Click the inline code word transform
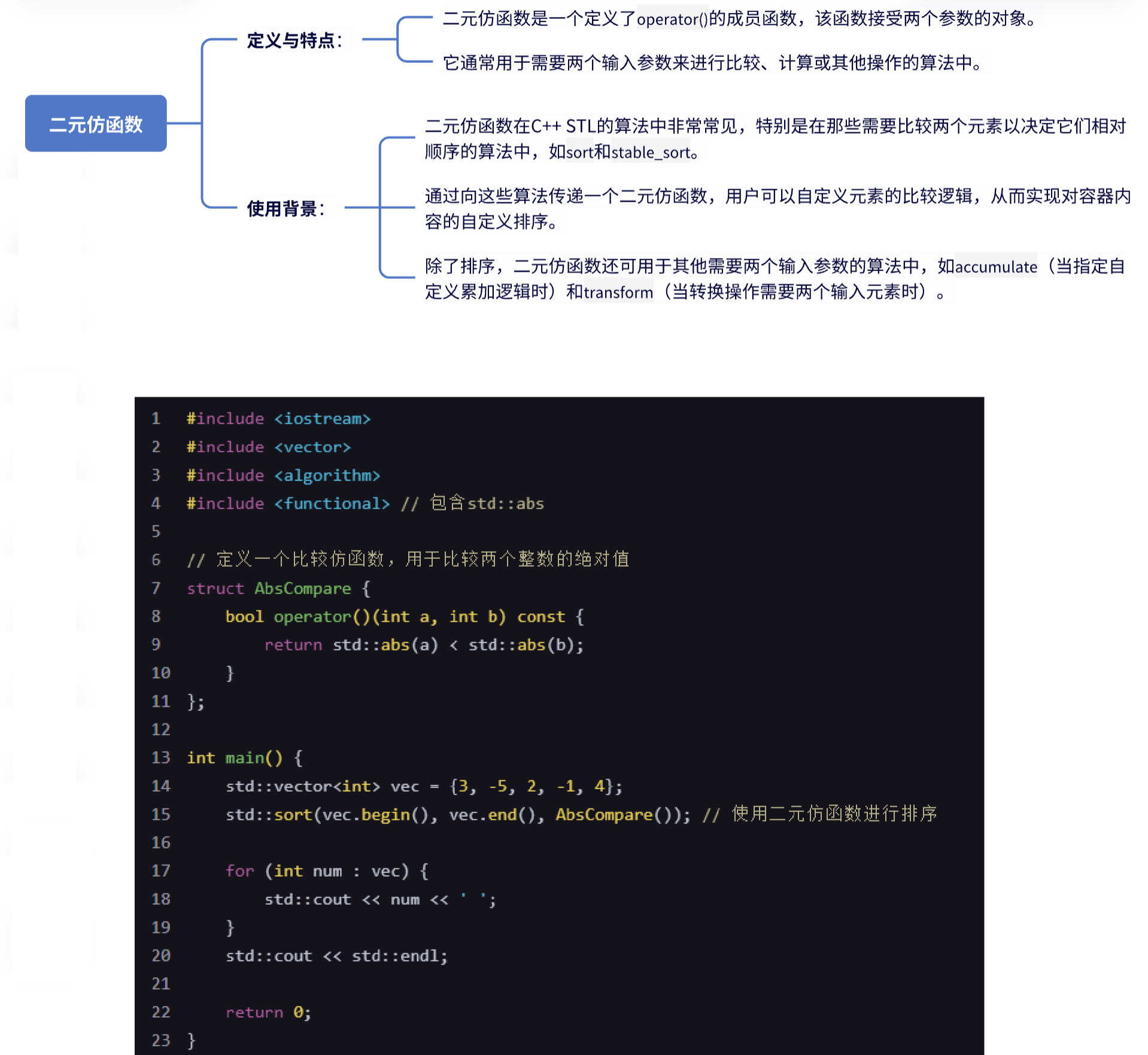This screenshot has width=1148, height=1055. coord(618,293)
